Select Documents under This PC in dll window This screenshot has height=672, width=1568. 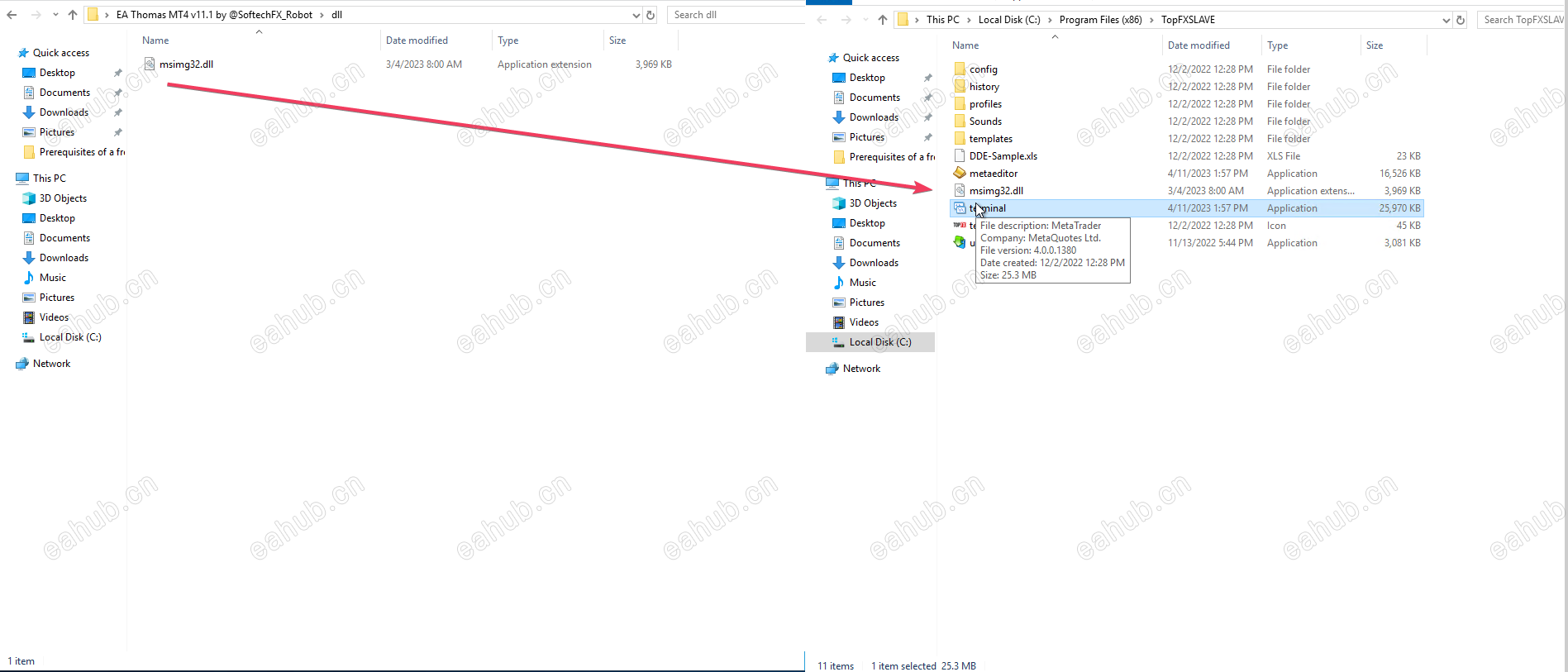point(64,238)
